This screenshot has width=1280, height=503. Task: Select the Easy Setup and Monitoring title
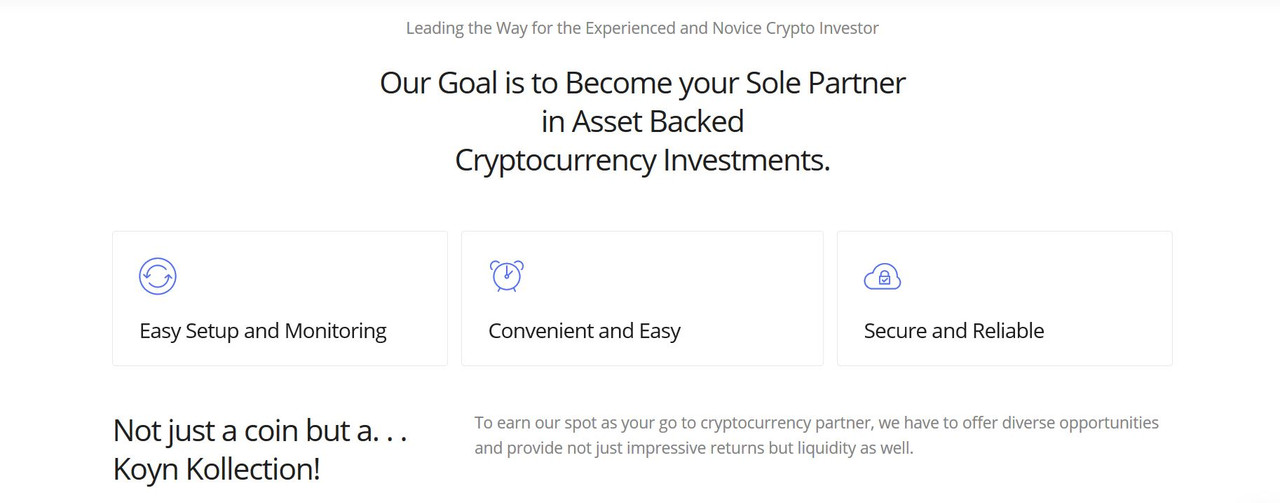tap(263, 331)
